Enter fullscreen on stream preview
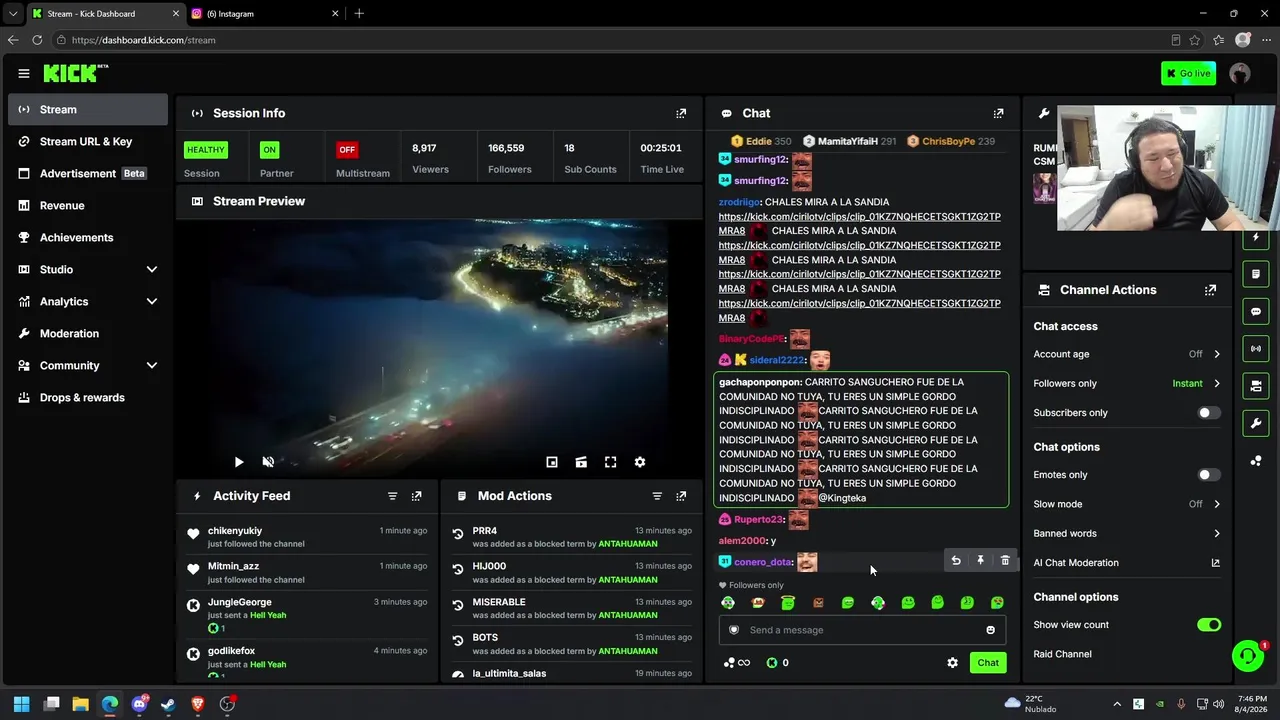 [x=610, y=462]
